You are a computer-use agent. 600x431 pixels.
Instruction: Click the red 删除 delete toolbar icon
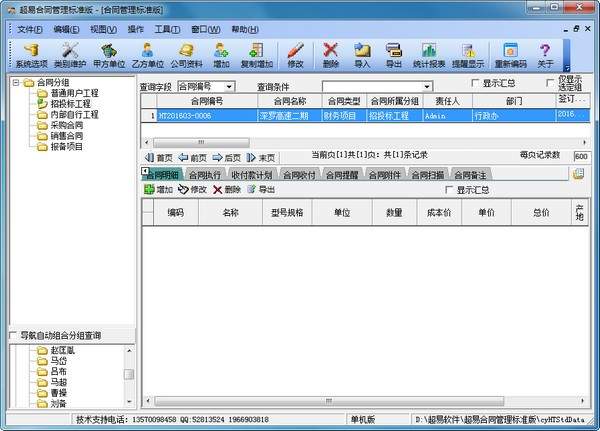tap(331, 54)
